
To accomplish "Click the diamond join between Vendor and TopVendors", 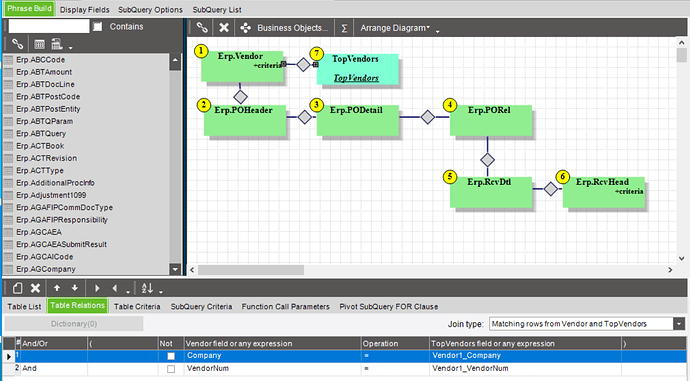I will coord(303,65).
